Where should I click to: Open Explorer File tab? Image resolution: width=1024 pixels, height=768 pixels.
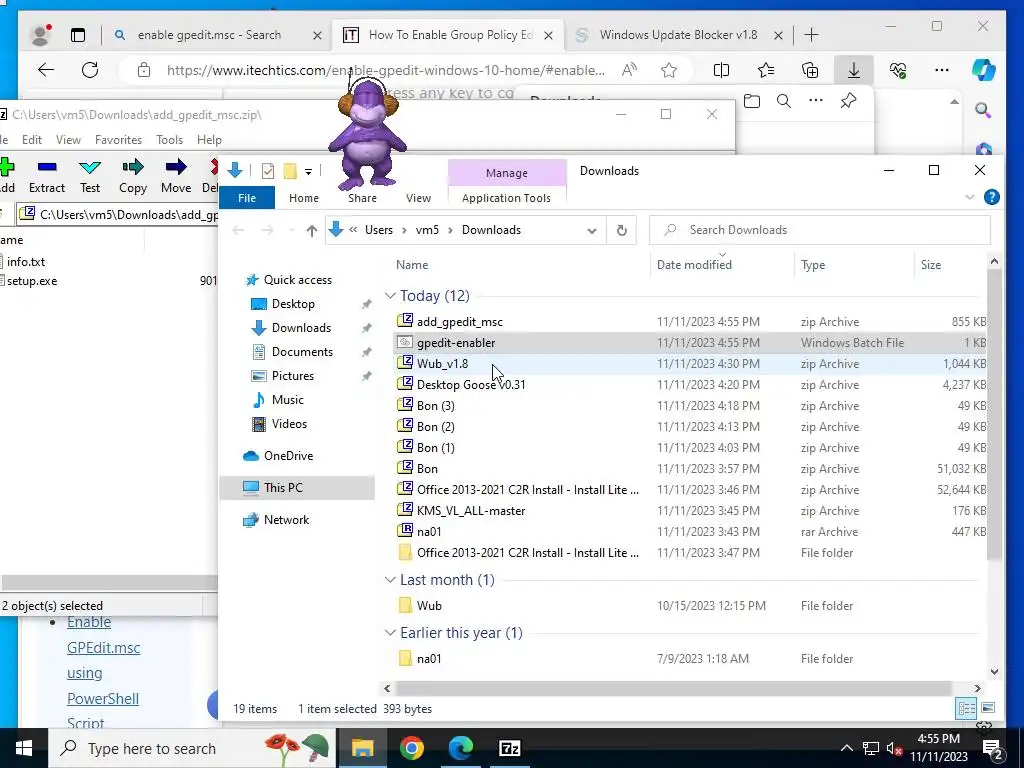[247, 198]
